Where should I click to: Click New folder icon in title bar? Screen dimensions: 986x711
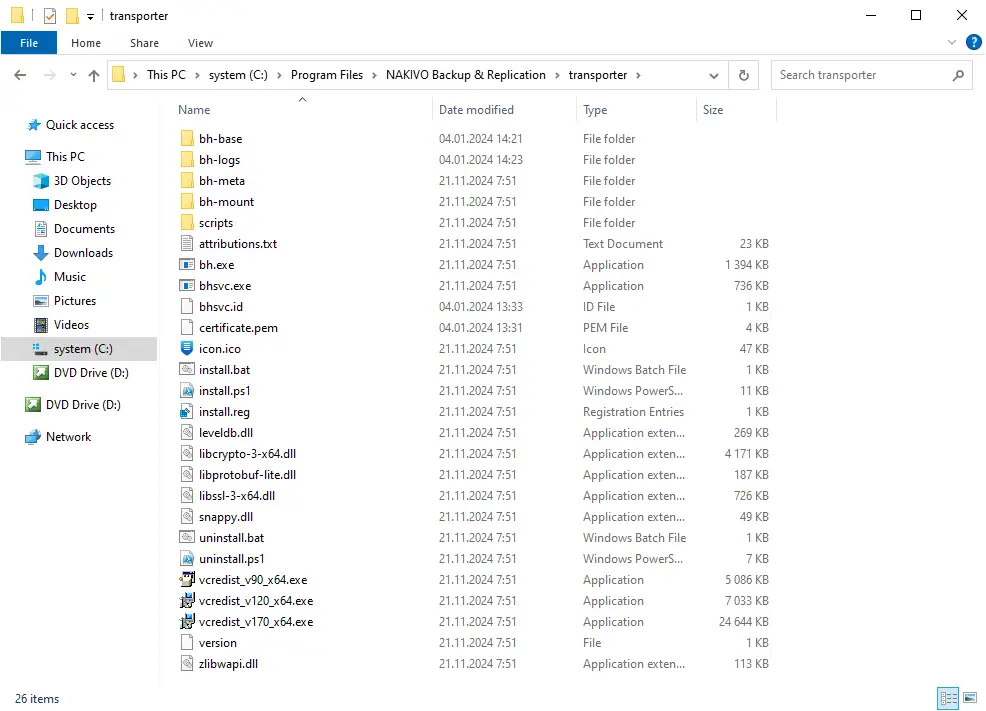tap(72, 16)
